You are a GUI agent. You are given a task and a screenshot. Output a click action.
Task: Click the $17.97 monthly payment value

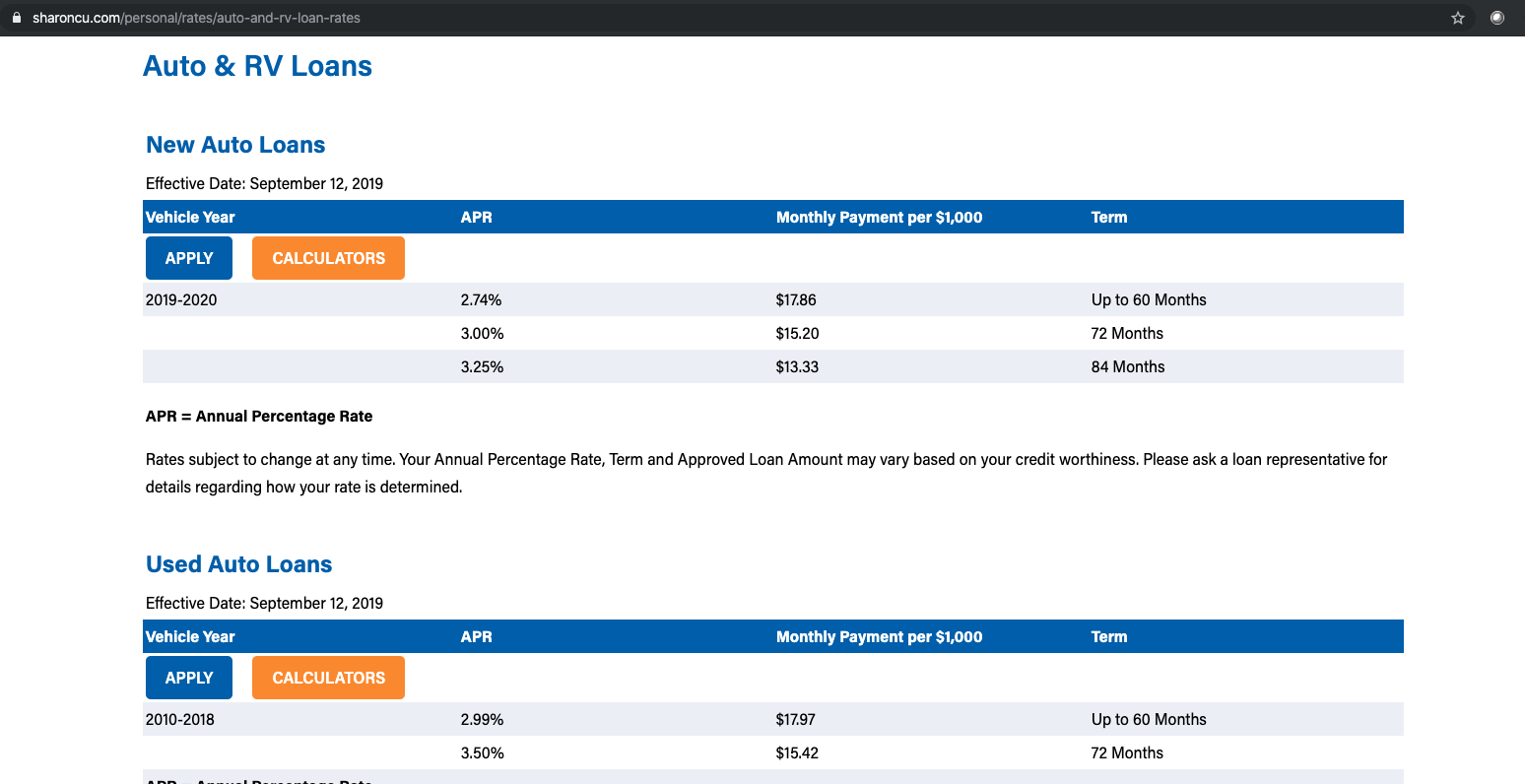pos(796,719)
